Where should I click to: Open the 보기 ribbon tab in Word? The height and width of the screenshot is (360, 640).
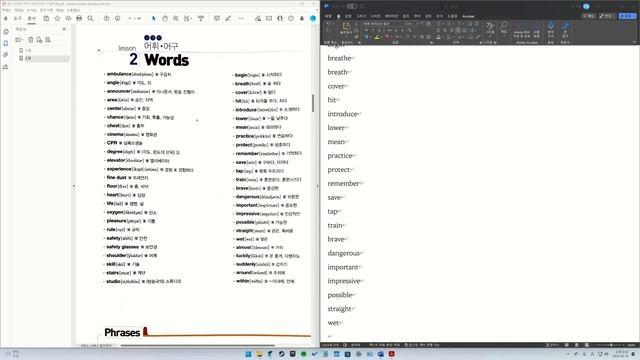click(439, 16)
